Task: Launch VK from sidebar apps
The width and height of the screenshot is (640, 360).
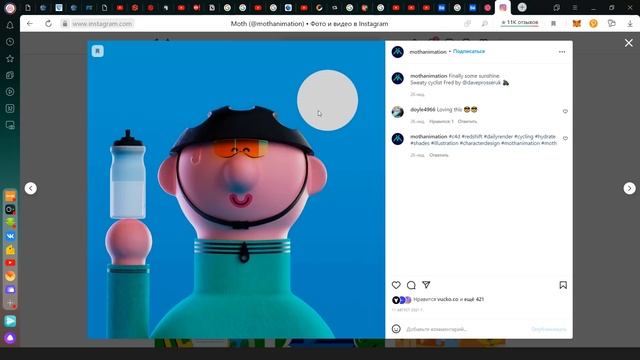Action: [10, 236]
